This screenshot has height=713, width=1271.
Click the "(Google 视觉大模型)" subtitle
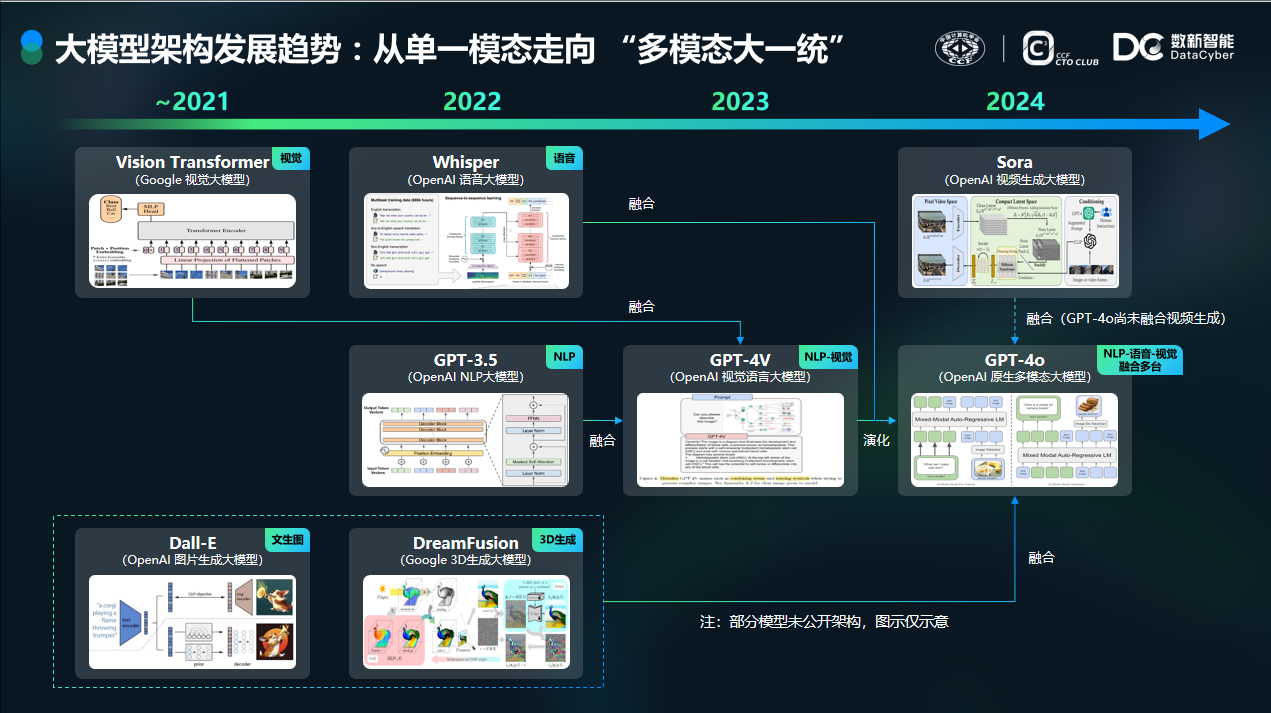click(x=192, y=180)
